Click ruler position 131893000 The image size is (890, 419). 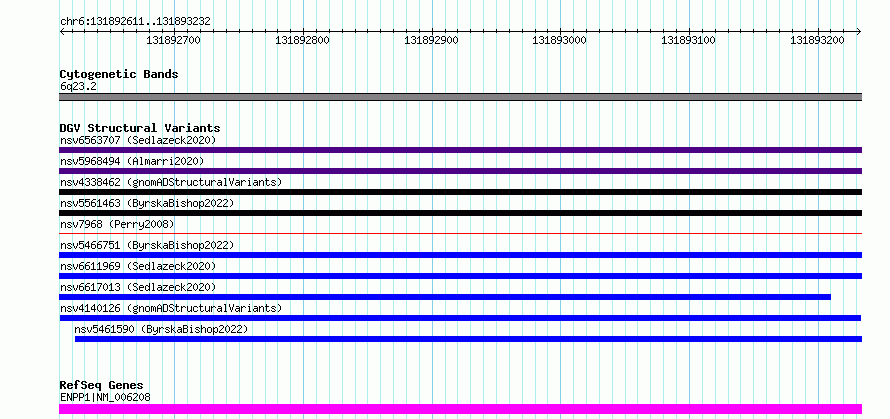click(x=560, y=40)
